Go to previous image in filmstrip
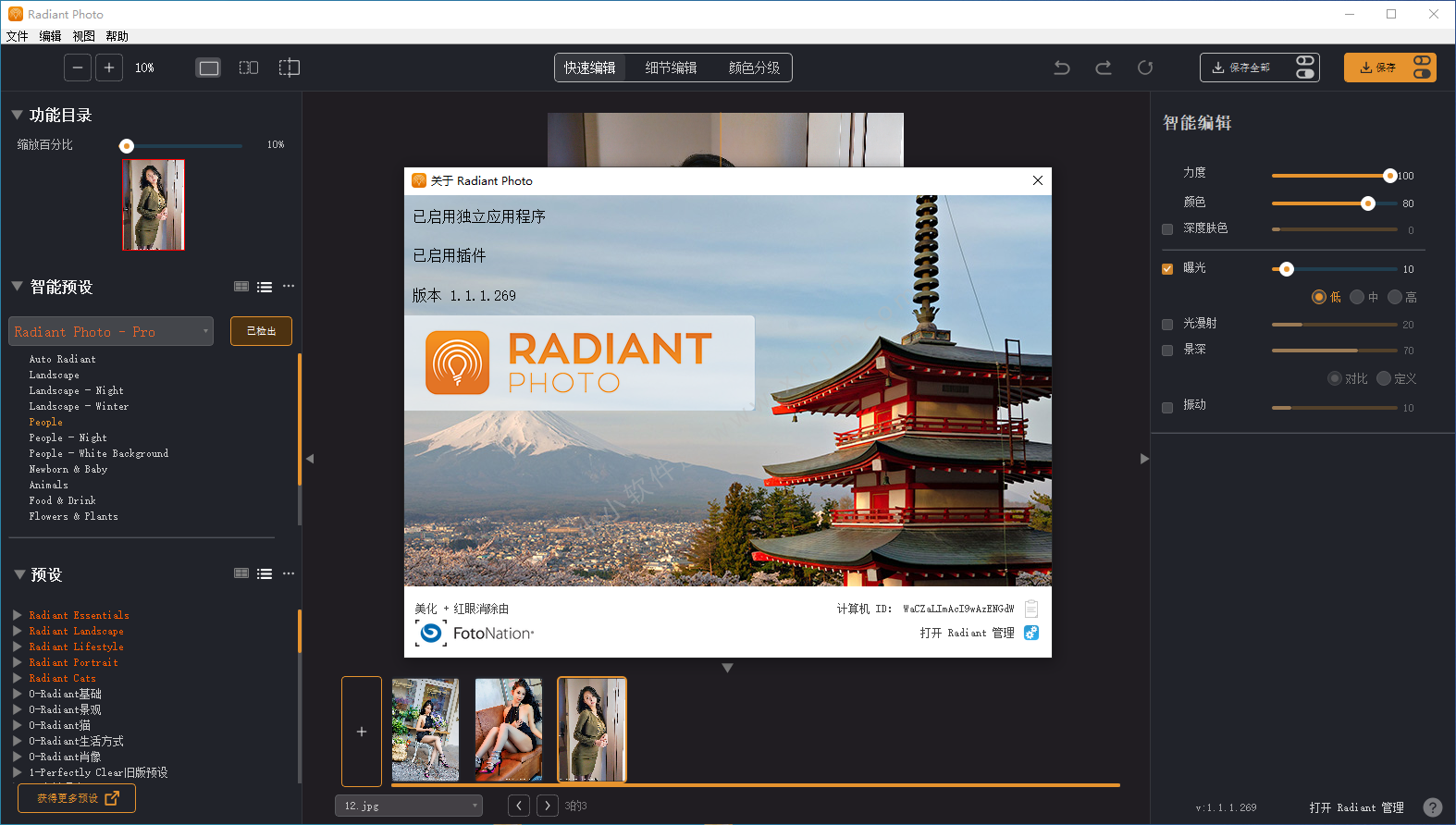1456x825 pixels. pos(519,806)
